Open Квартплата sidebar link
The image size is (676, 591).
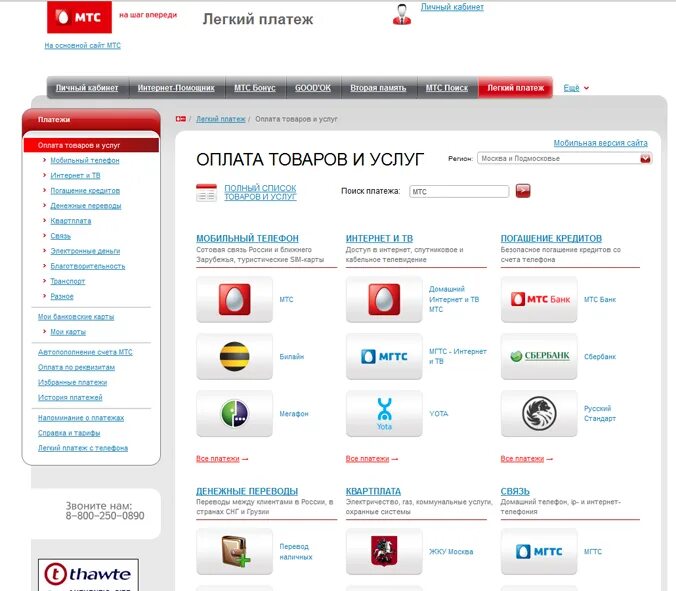point(71,221)
